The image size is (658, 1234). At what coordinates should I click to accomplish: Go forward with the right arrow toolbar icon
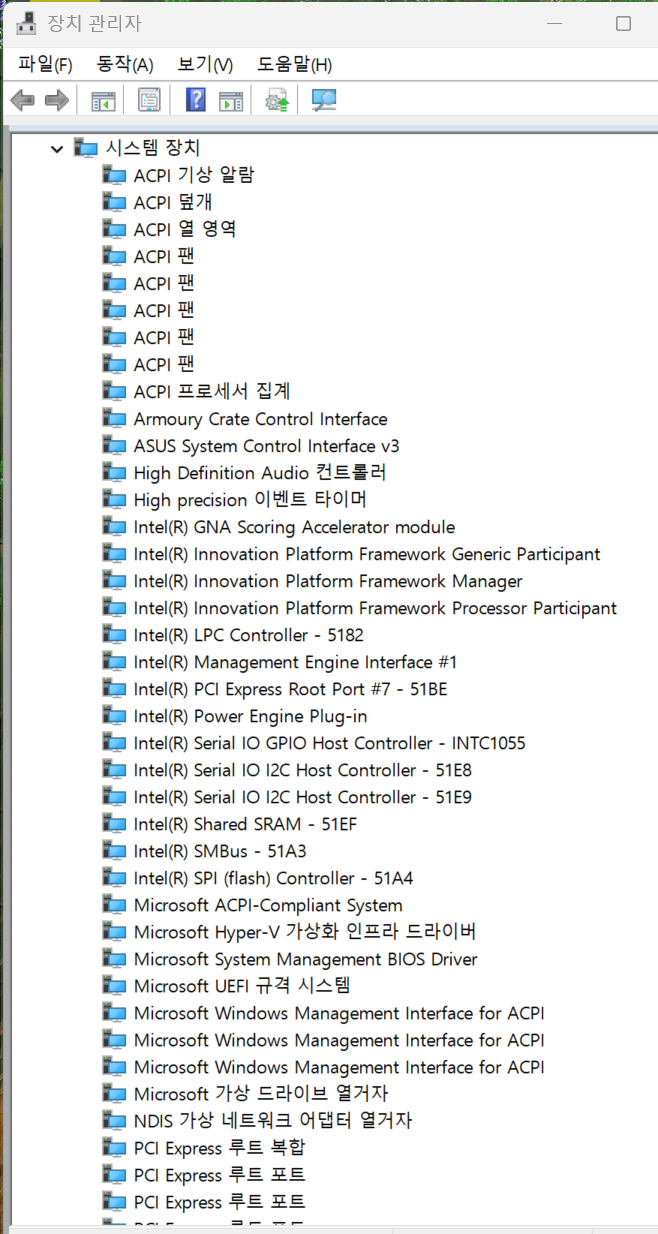57,100
